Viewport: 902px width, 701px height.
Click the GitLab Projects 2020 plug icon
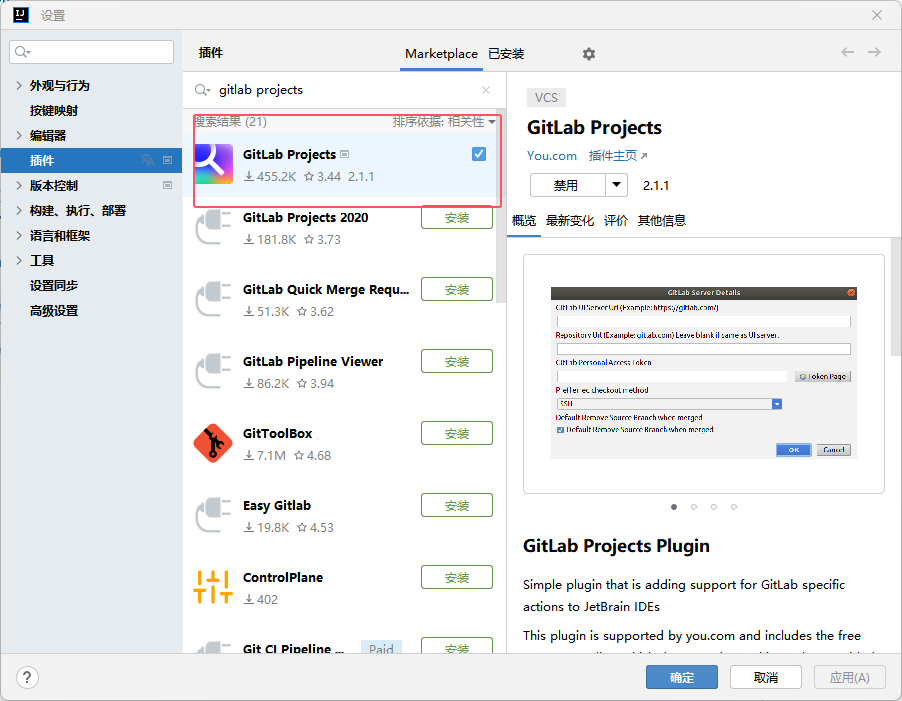(x=213, y=228)
